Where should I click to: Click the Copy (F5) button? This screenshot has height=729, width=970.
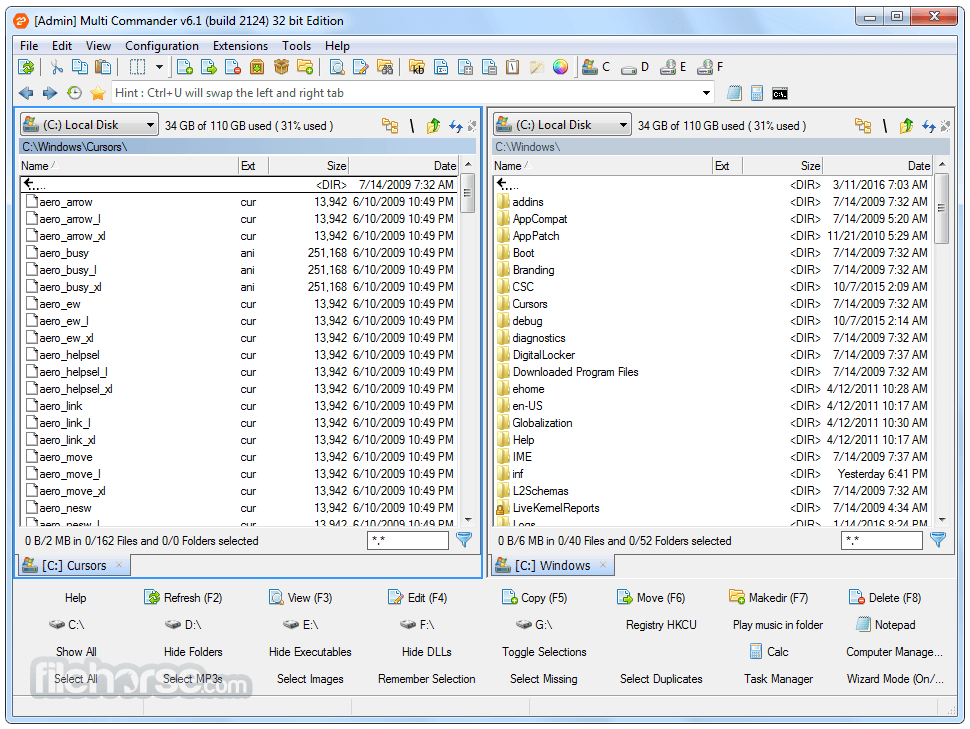coord(534,598)
